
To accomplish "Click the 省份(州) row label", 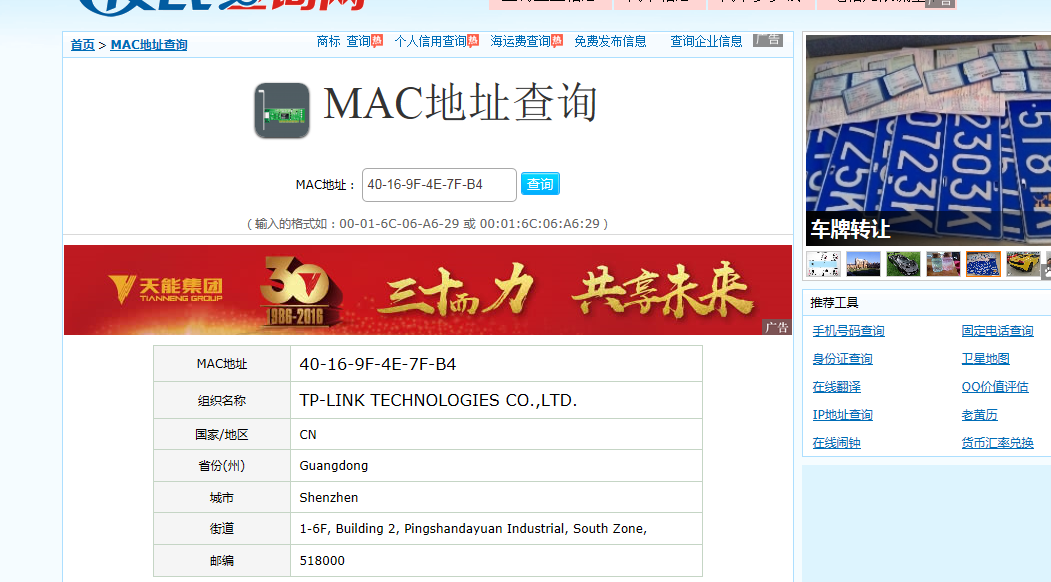I will pos(222,465).
